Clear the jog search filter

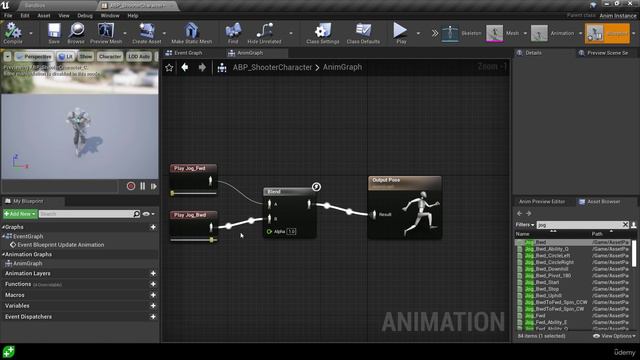pos(625,224)
